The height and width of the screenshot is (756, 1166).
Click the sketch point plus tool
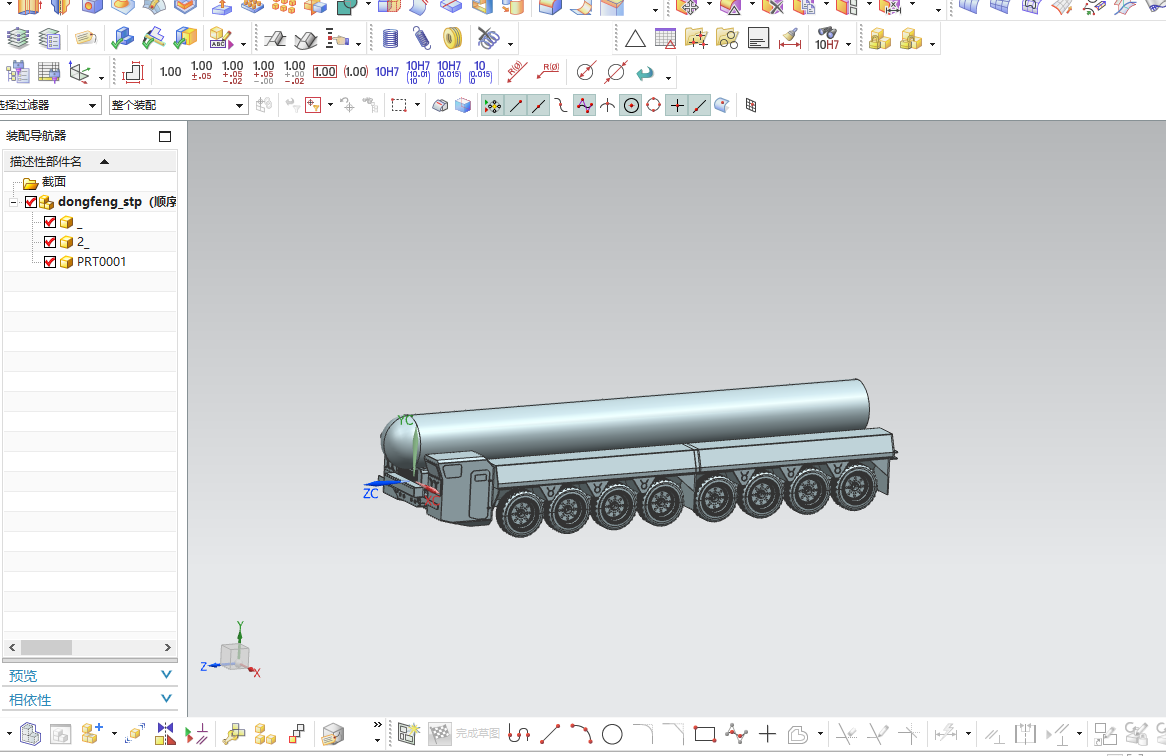coord(767,735)
